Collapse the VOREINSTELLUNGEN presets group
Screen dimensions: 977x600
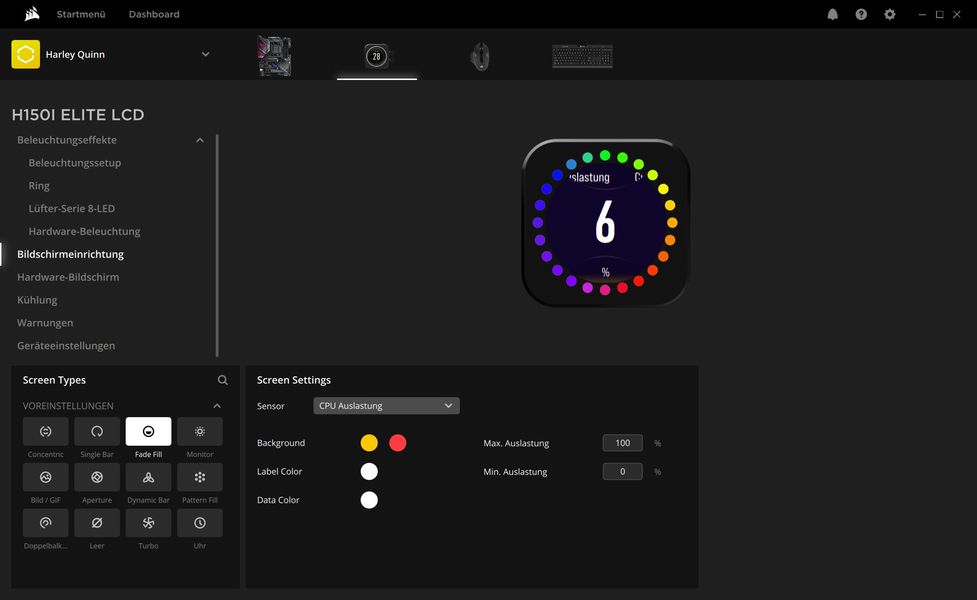[217, 406]
